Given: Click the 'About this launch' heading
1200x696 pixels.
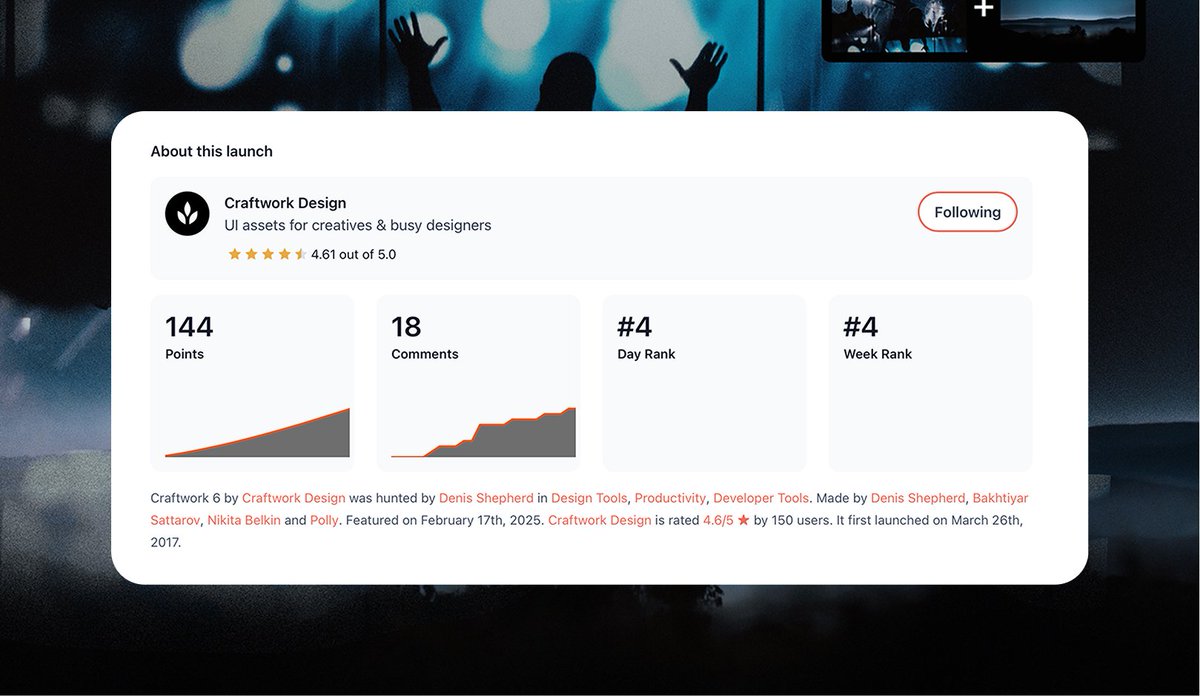Looking at the screenshot, I should point(212,152).
